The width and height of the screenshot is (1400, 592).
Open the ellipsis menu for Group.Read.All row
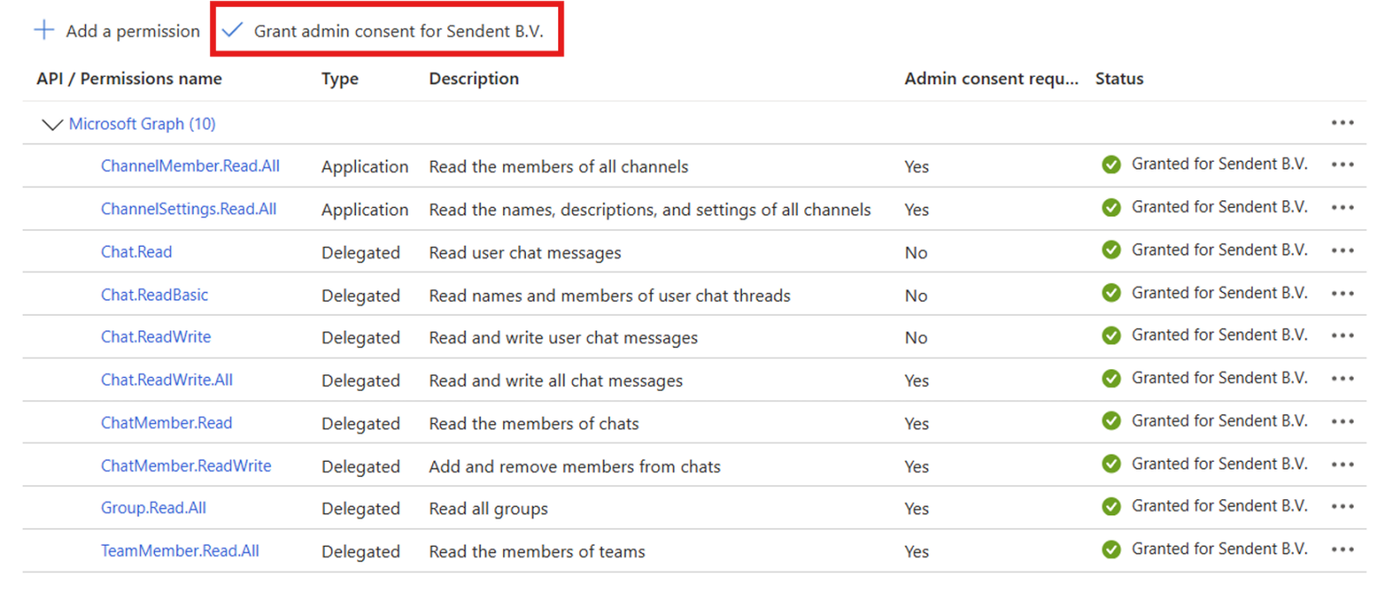pos(1342,507)
